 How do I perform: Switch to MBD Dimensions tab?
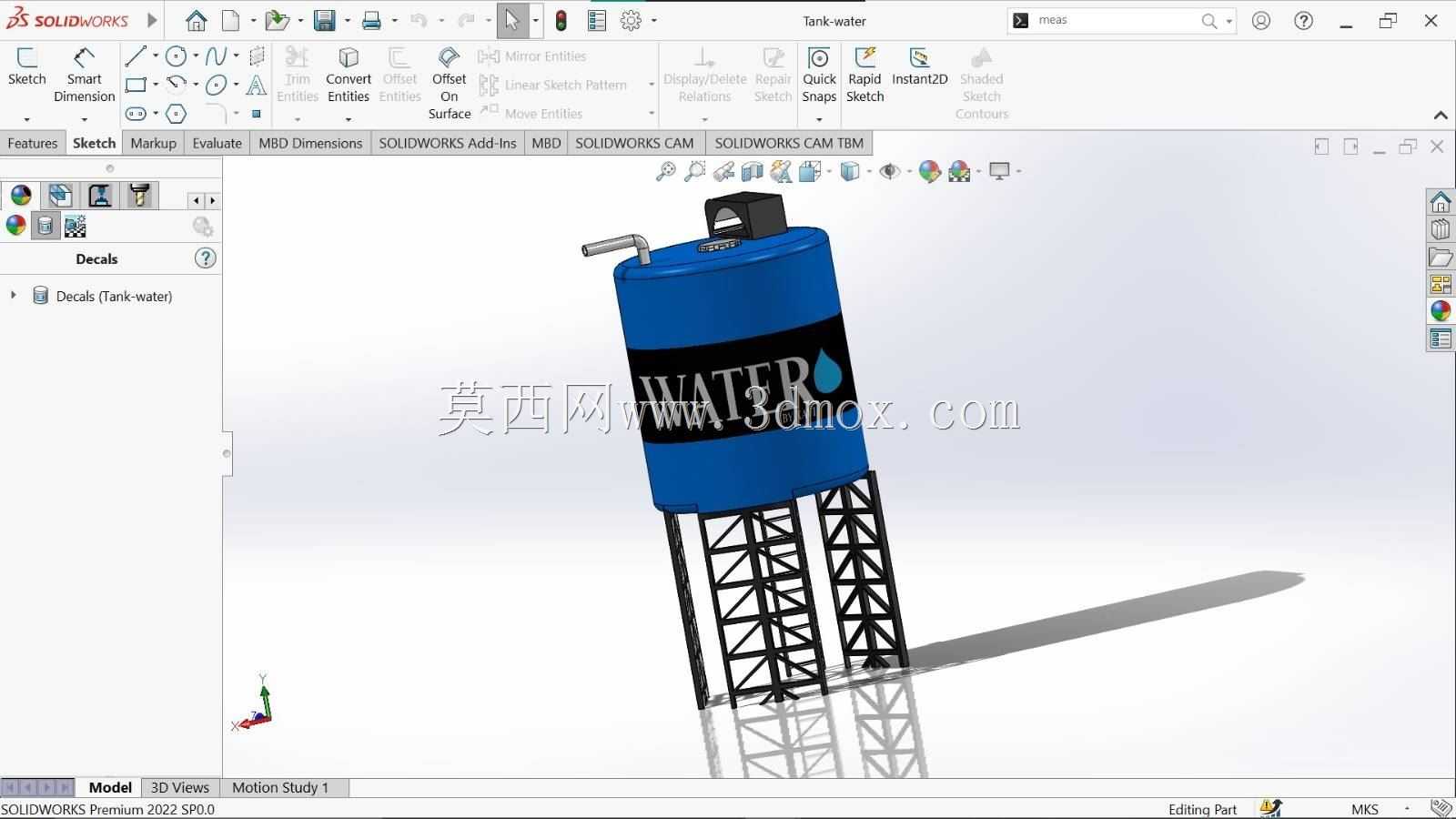[x=310, y=143]
